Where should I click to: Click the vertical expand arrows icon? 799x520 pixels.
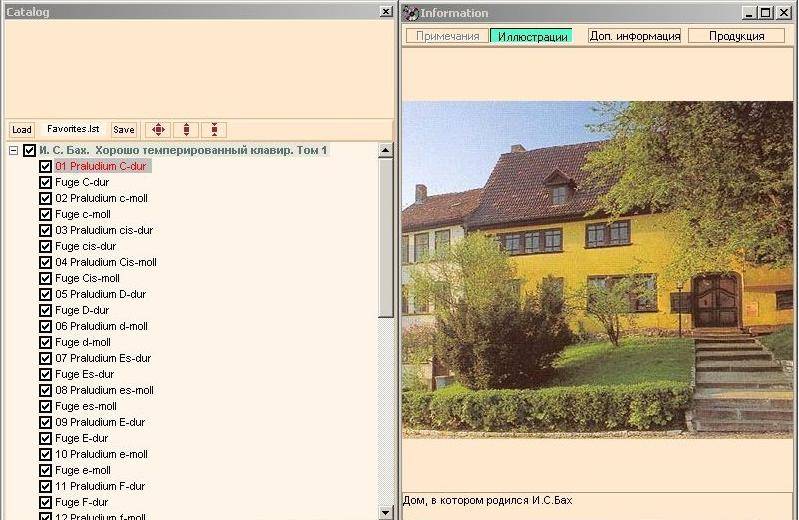187,129
